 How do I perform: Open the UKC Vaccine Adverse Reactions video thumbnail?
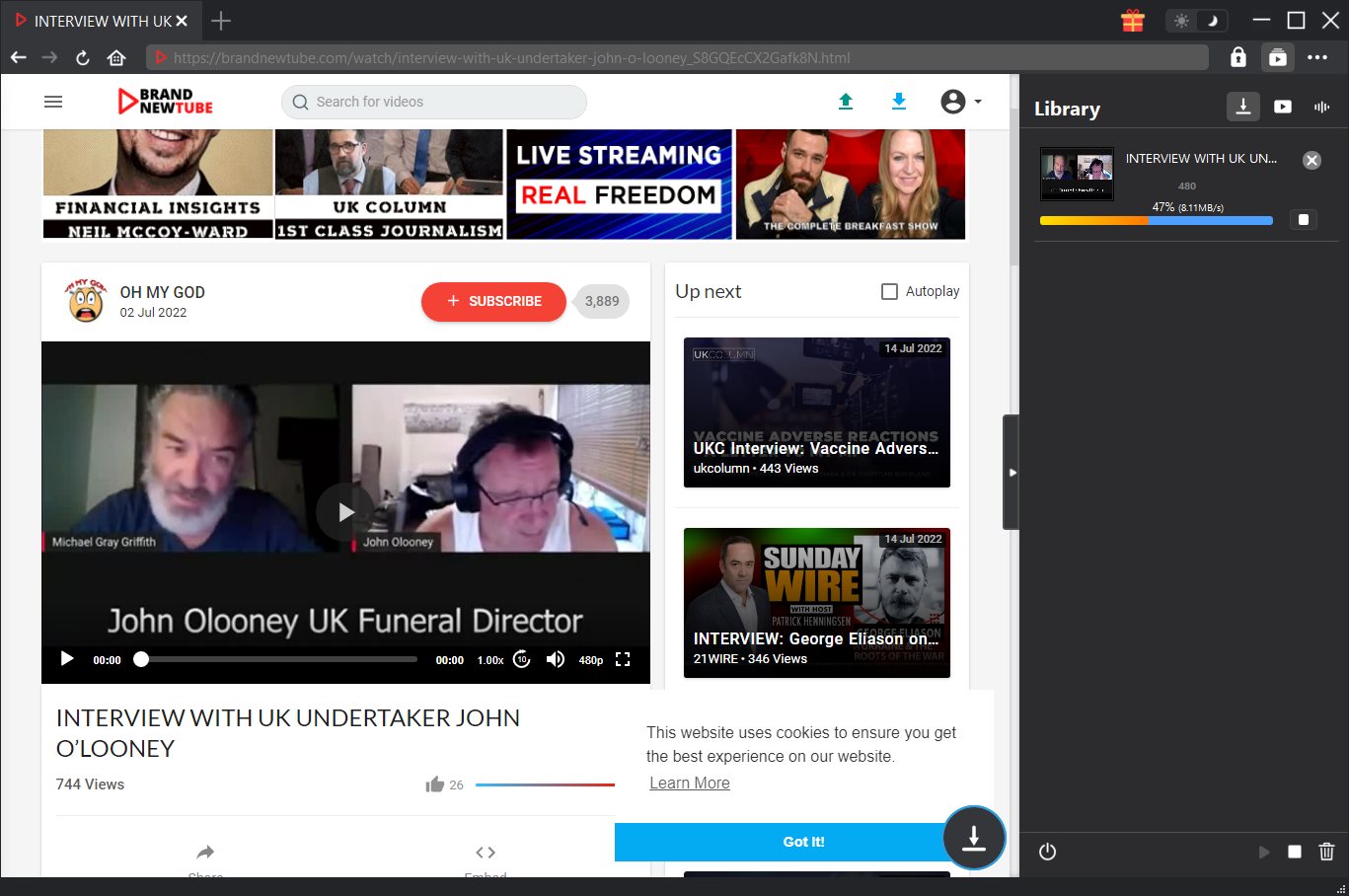tap(816, 412)
